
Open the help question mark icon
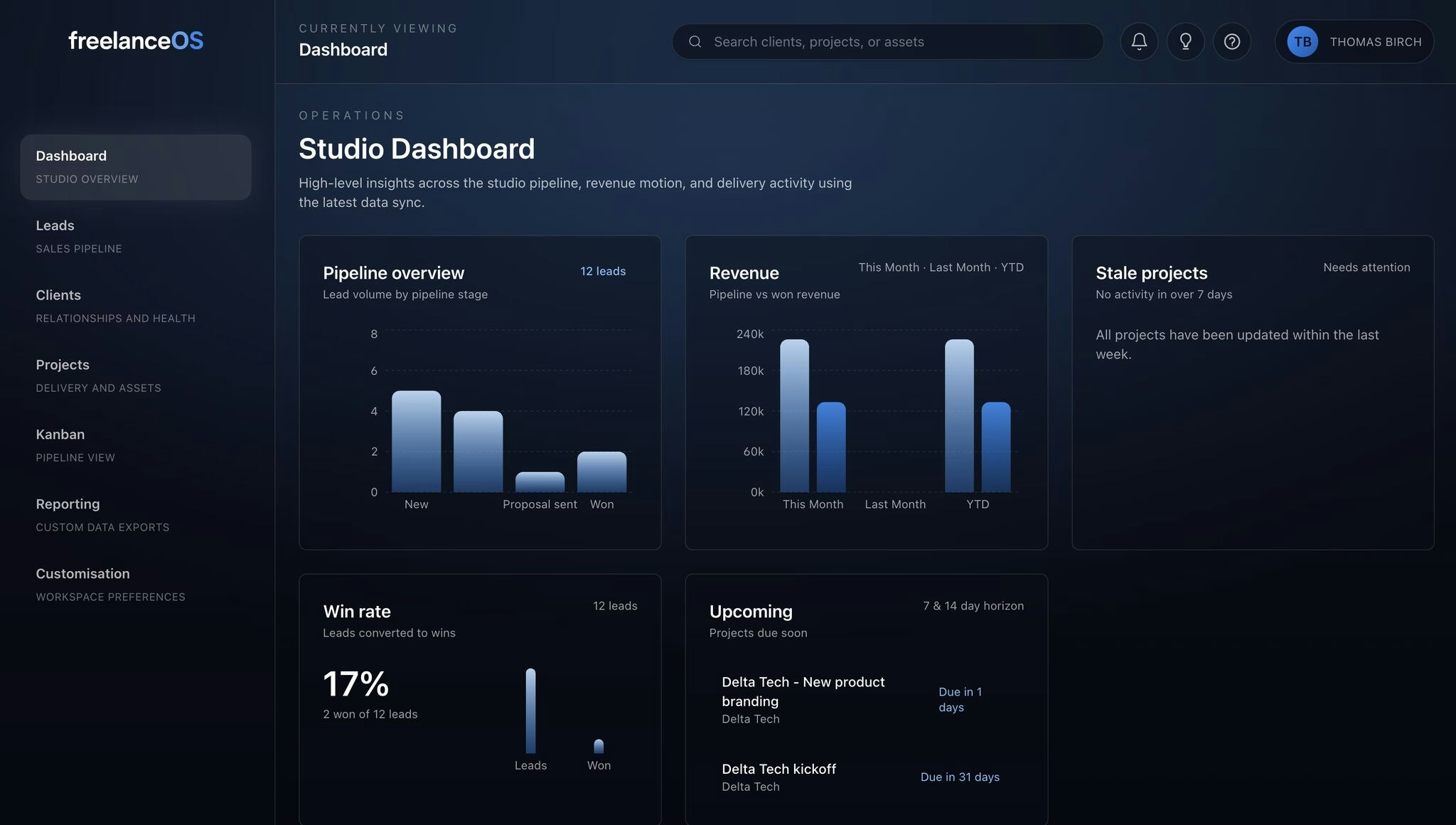1232,41
